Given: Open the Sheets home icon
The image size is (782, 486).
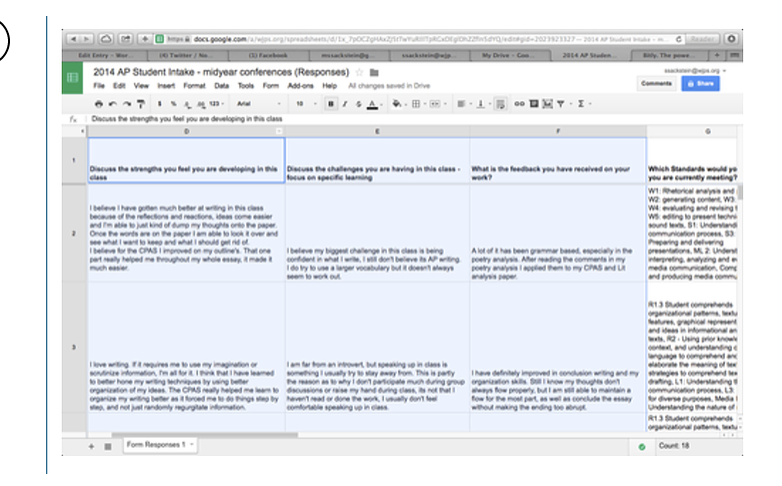Looking at the screenshot, I should pyautogui.click(x=73, y=77).
